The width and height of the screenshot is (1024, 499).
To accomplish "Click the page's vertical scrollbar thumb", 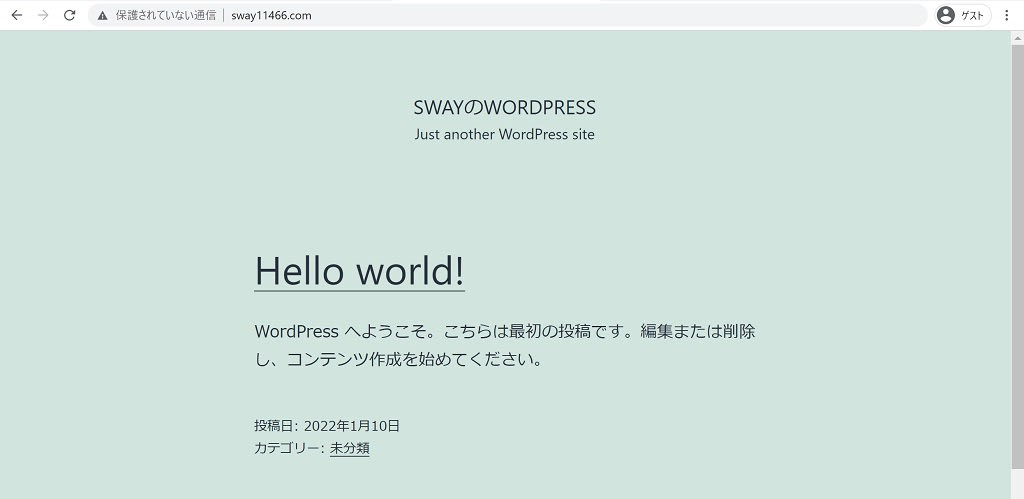I will [1017, 256].
